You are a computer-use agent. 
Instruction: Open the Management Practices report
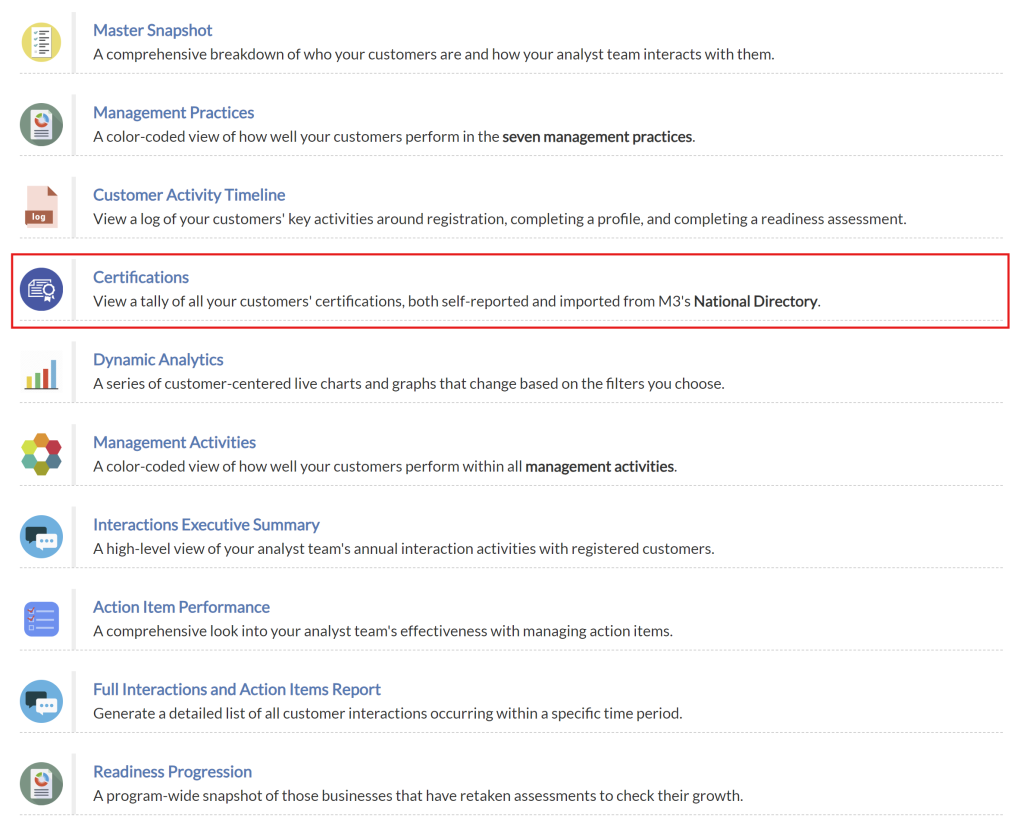(x=173, y=113)
